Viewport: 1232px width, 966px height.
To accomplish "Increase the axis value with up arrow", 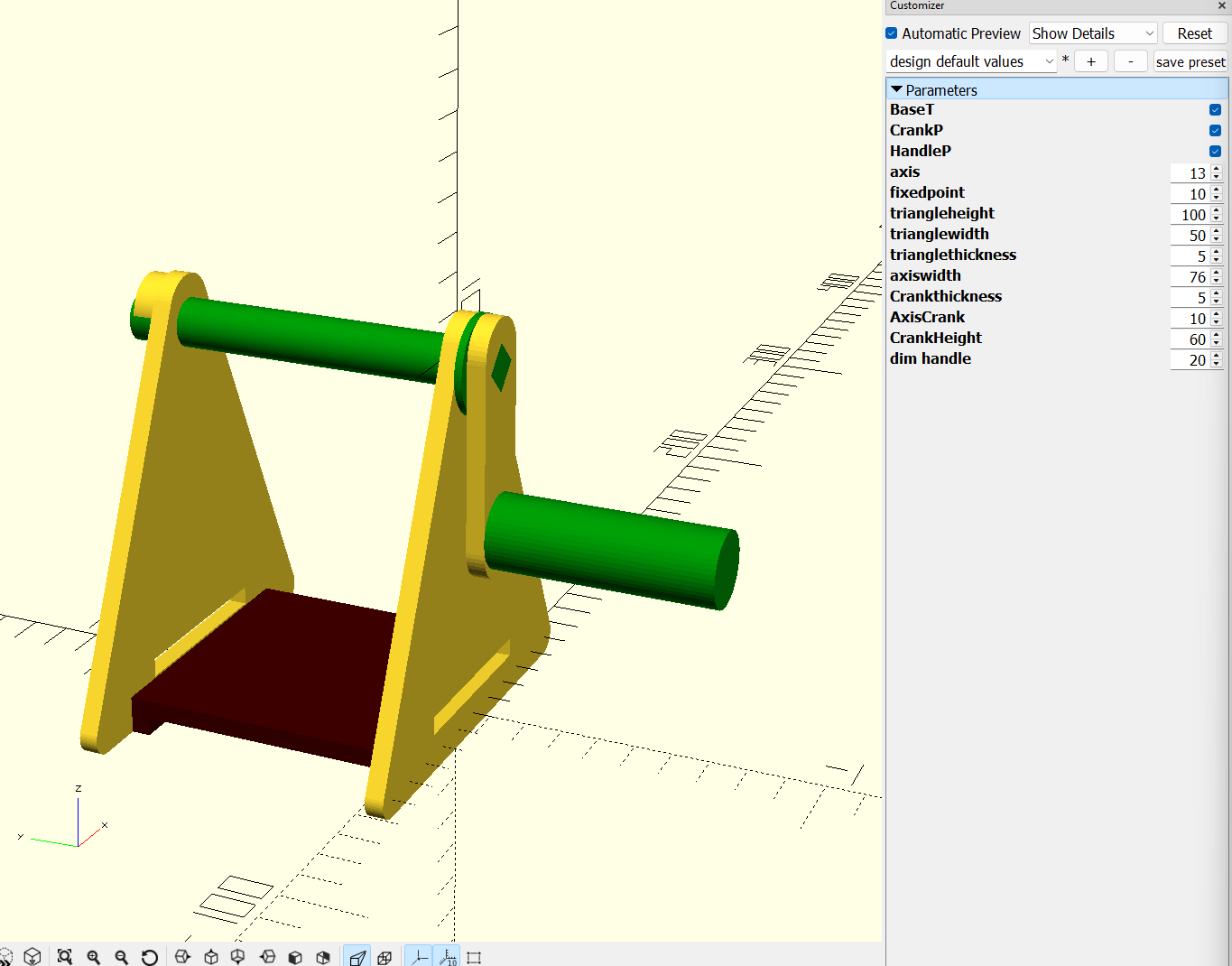I will pos(1217,169).
